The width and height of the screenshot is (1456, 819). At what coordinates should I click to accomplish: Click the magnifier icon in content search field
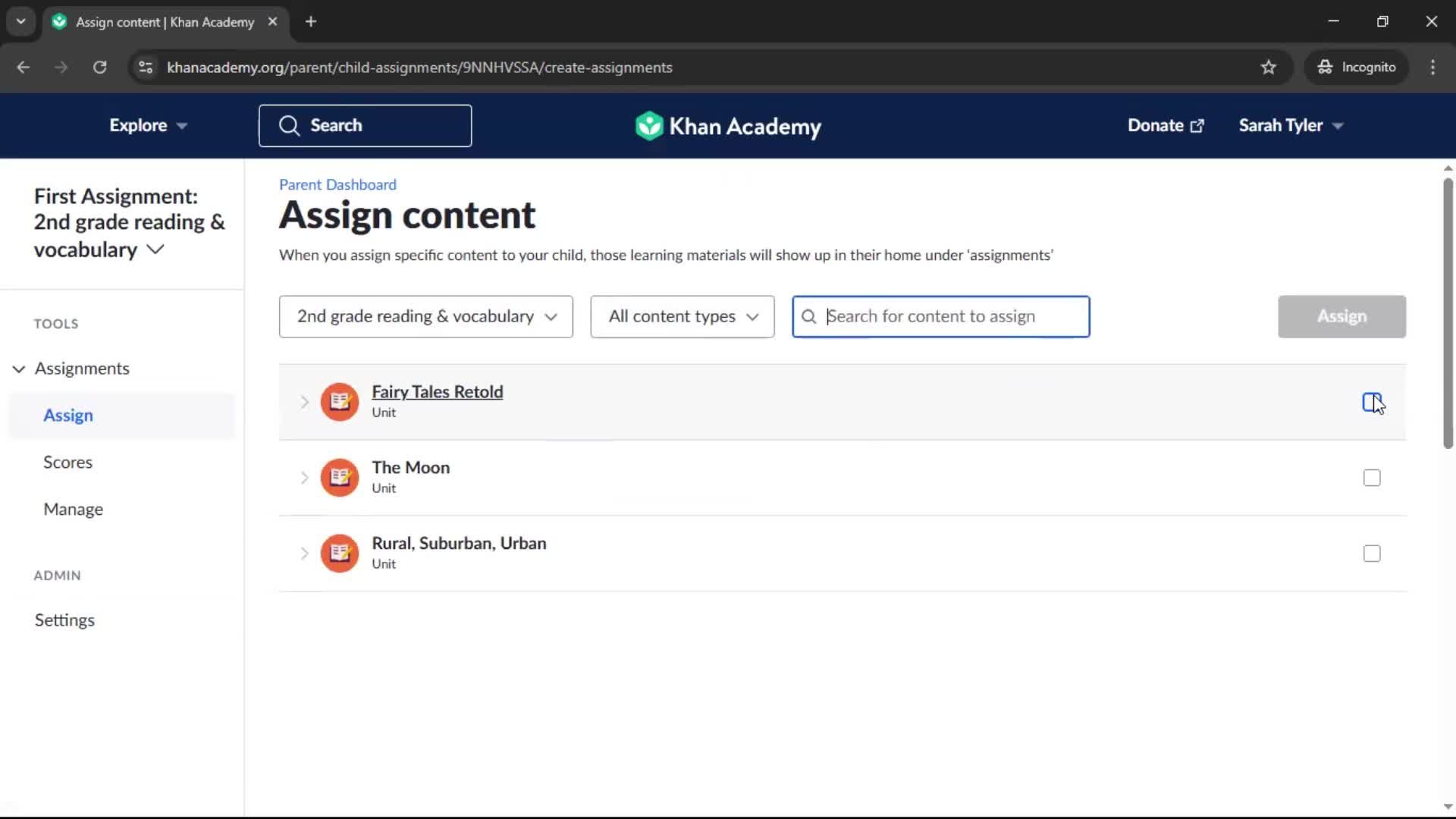point(809,317)
